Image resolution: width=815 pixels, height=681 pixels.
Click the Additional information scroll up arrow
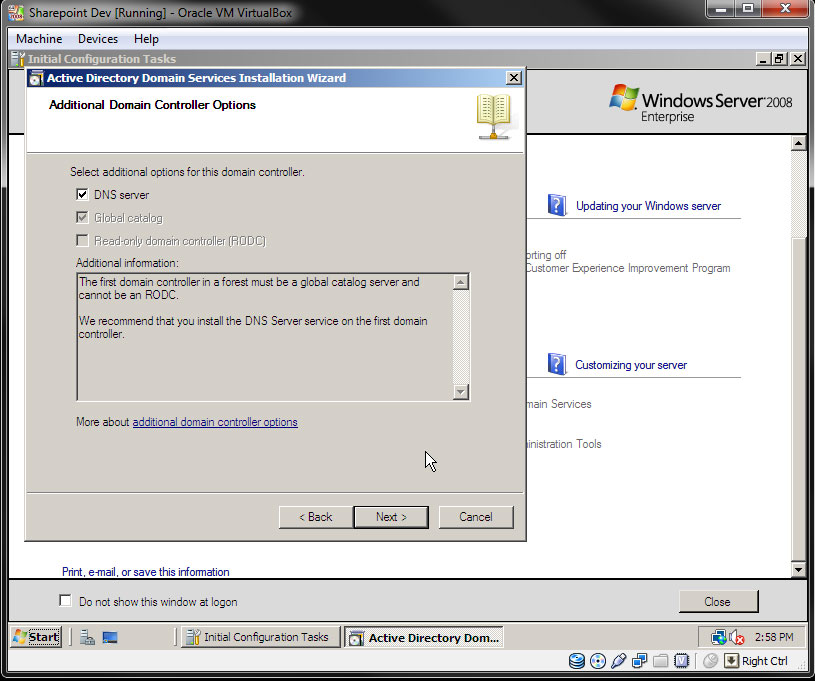point(461,282)
